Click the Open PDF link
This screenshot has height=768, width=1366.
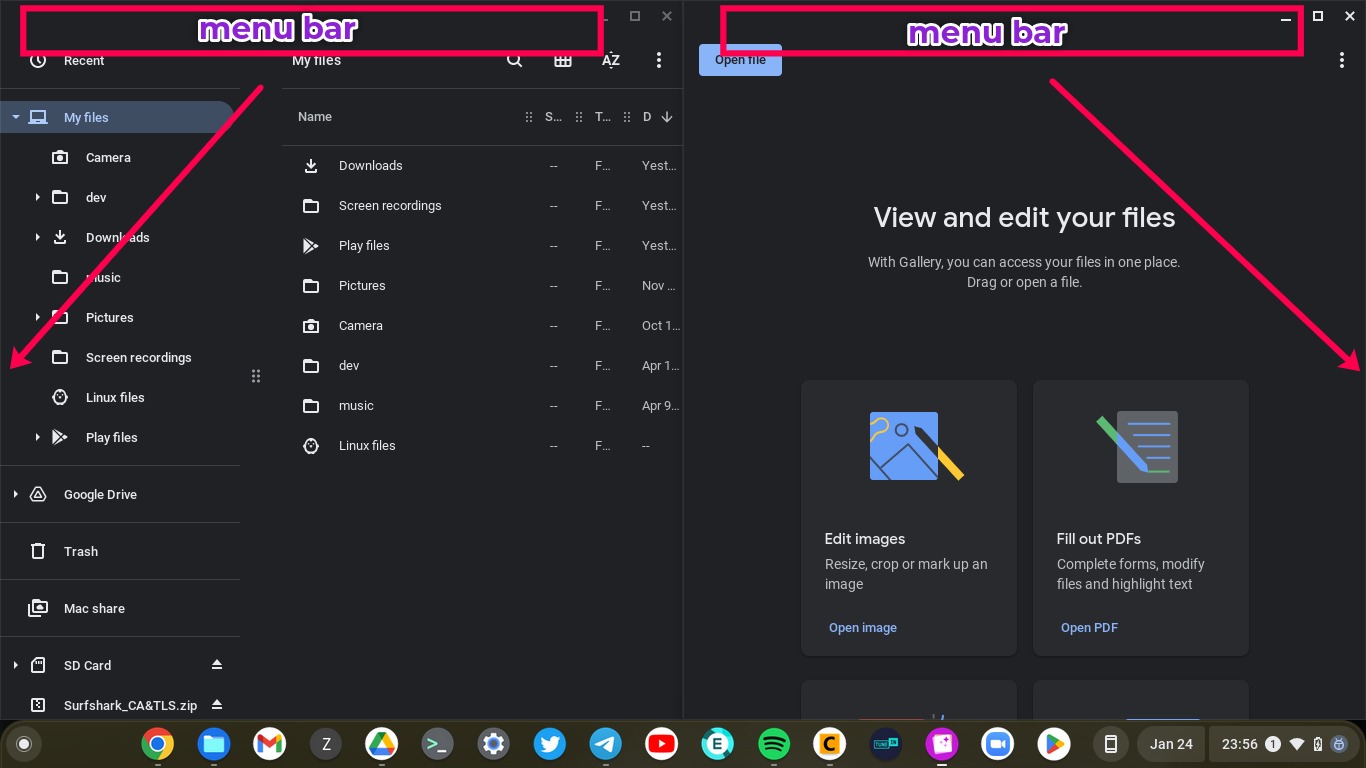1089,627
